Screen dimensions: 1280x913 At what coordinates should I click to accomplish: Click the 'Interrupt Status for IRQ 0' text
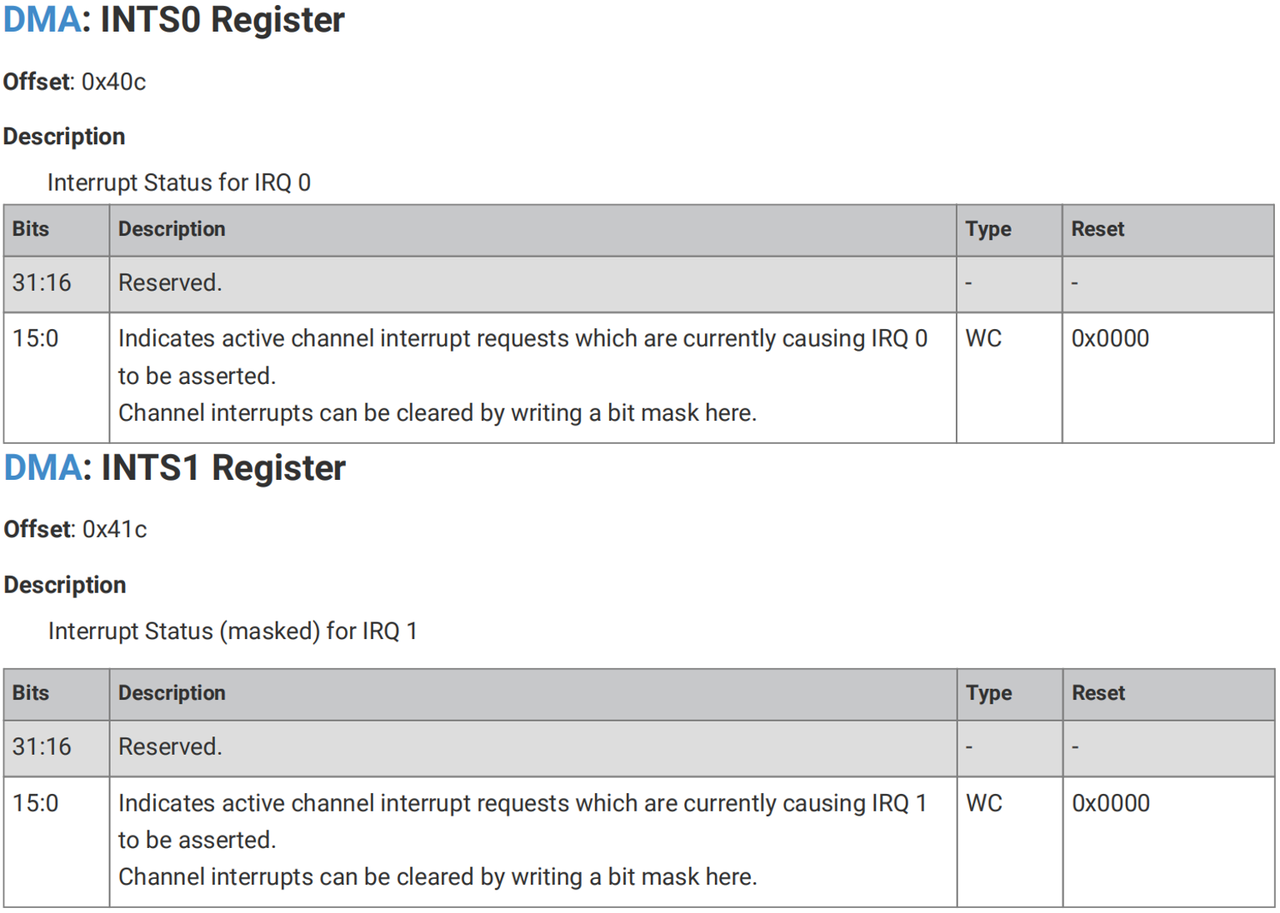(179, 183)
